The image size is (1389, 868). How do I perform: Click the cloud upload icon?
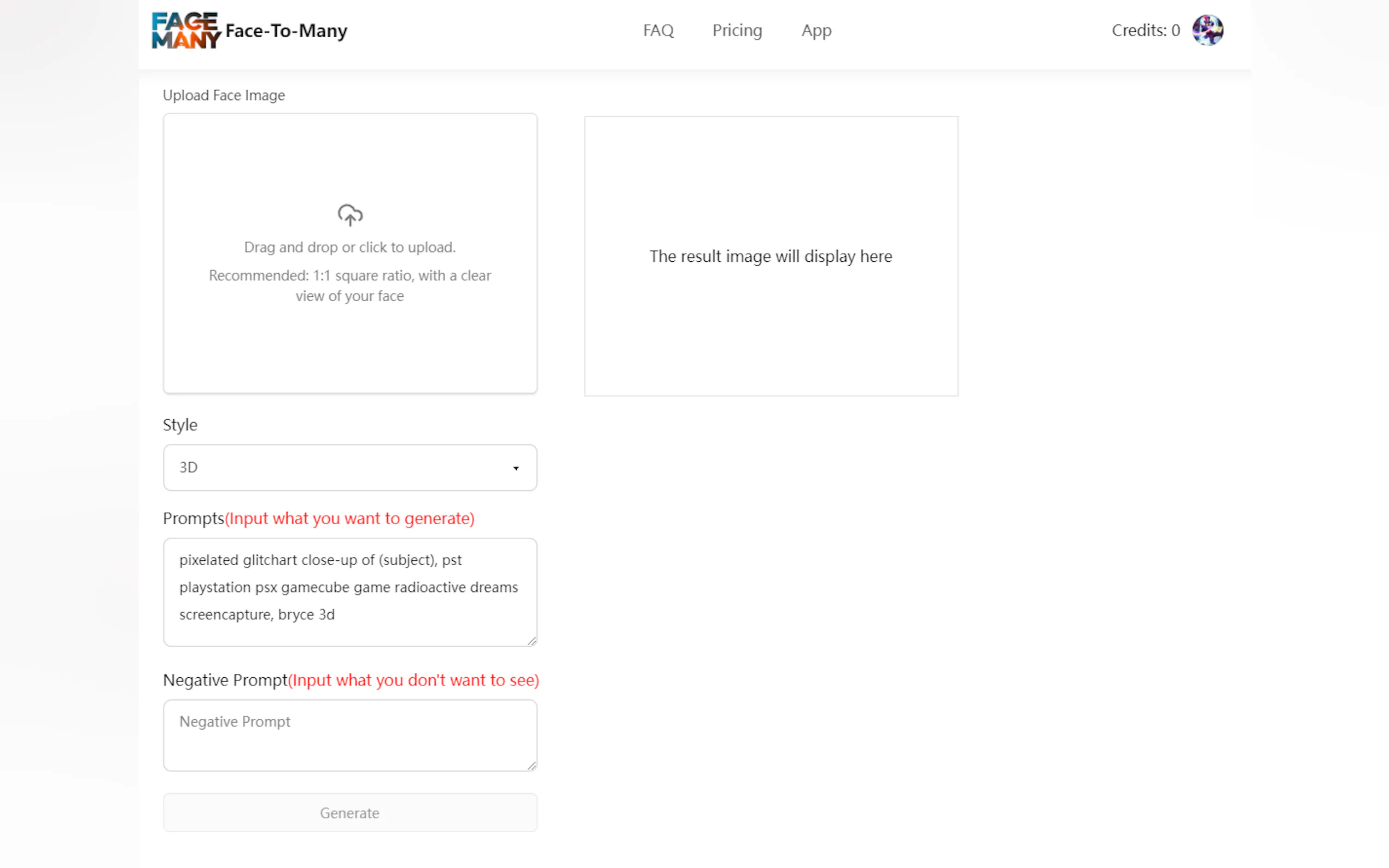pyautogui.click(x=349, y=215)
